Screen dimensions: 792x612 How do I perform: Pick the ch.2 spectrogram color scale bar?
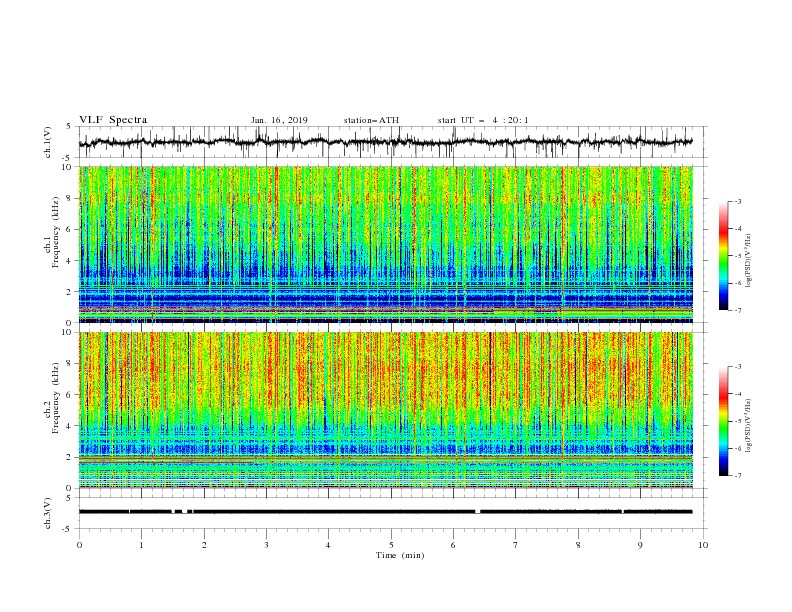(x=723, y=421)
